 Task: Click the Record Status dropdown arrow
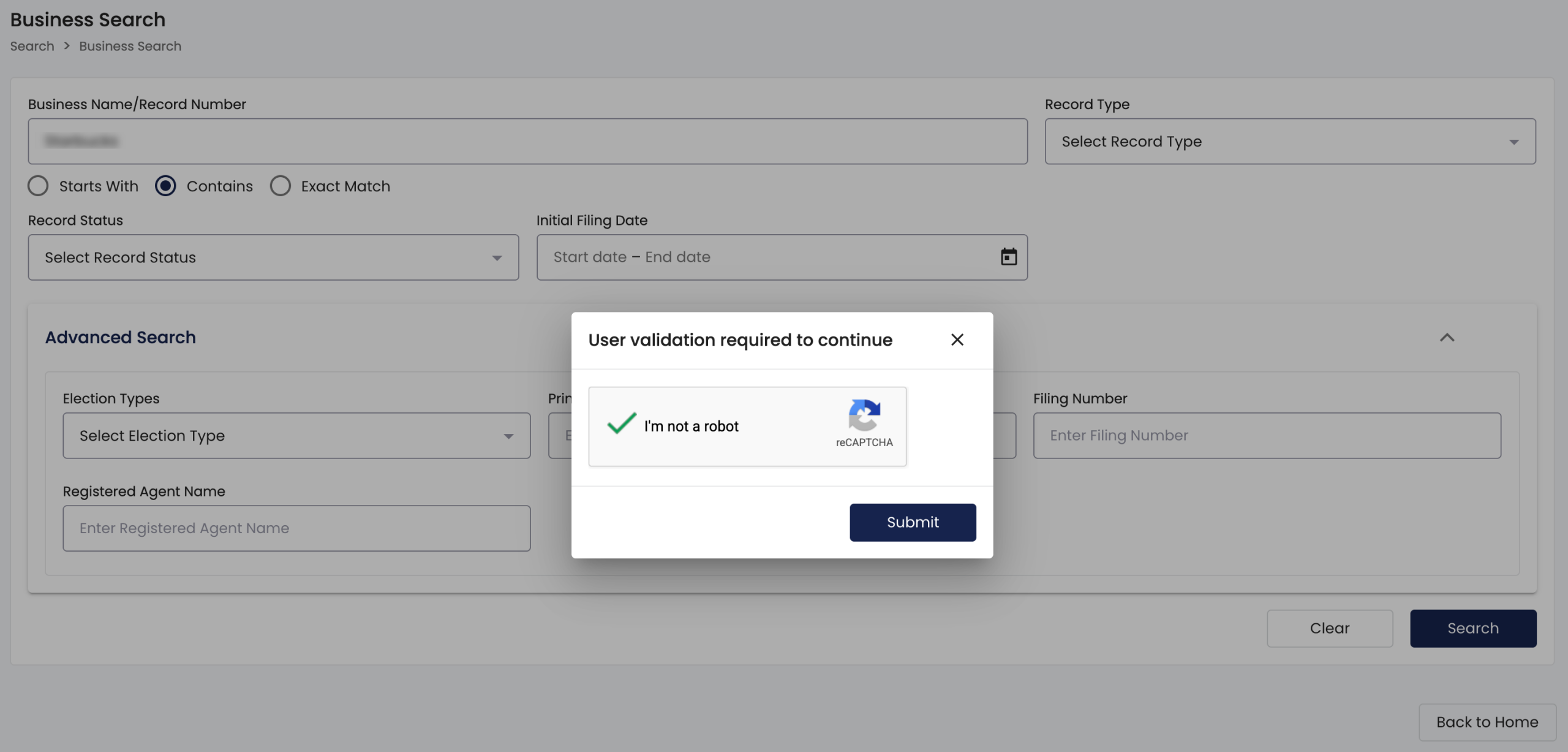coord(497,258)
